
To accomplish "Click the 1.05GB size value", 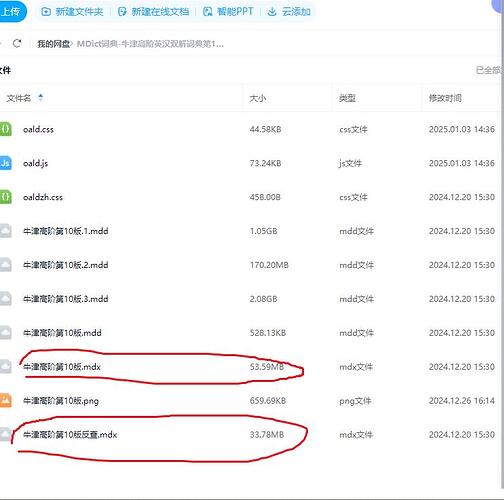I will [x=264, y=231].
